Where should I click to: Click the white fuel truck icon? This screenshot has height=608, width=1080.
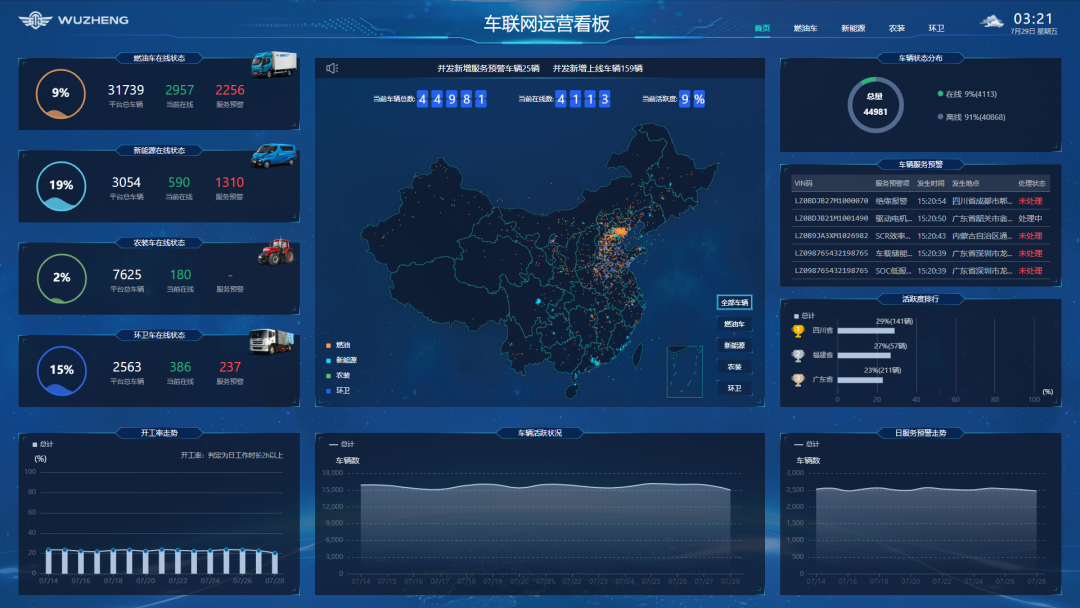pyautogui.click(x=273, y=65)
